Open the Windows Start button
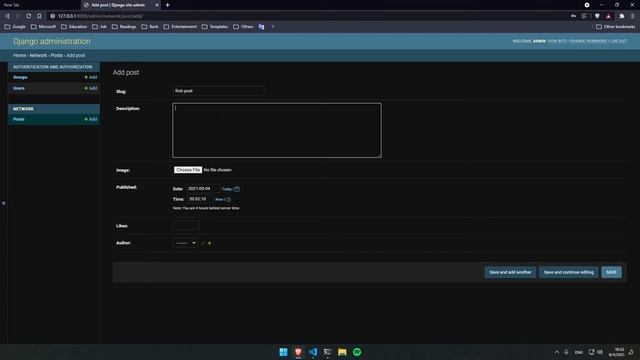 (283, 352)
